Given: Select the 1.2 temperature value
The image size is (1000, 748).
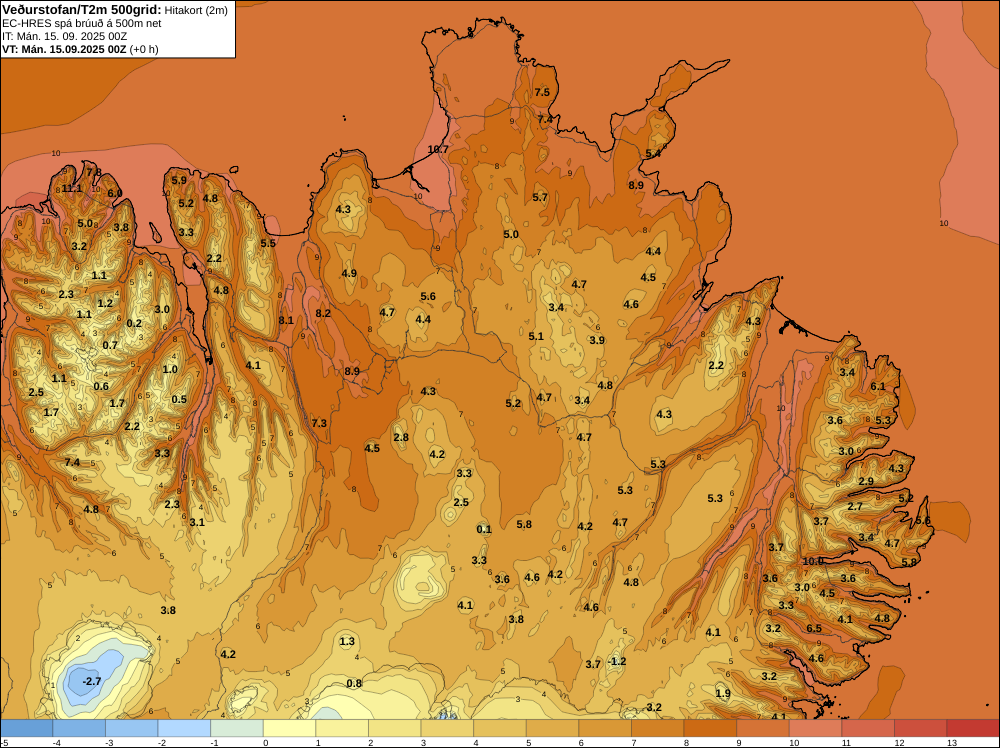Looking at the screenshot, I should pos(105,304).
